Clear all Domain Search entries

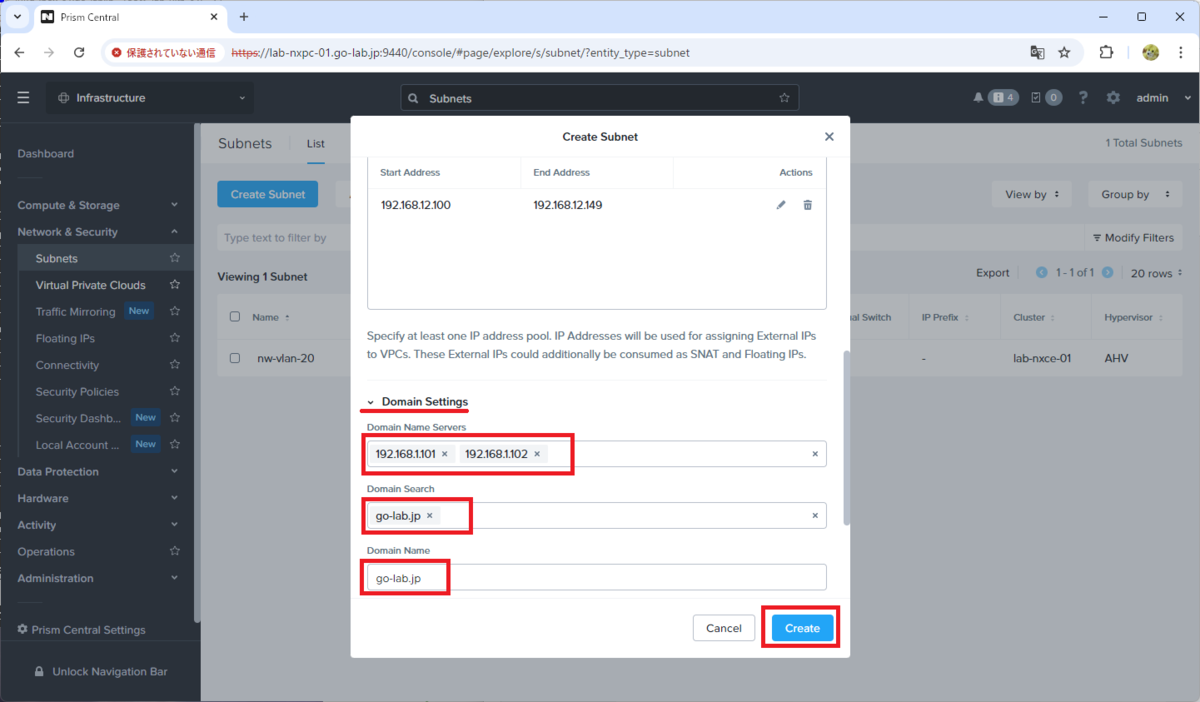tap(814, 516)
